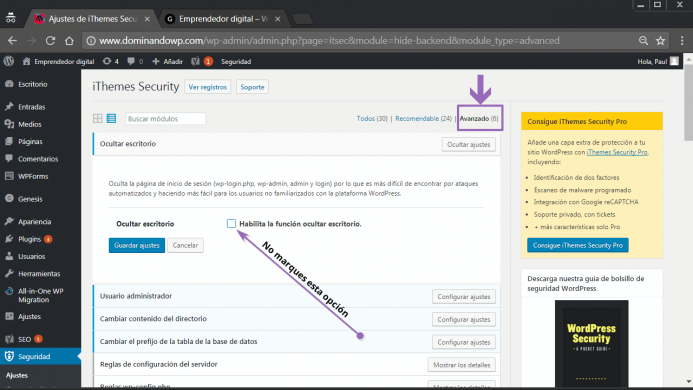Click Consigue iThemes Security Pro button
This screenshot has width=693, height=390.
pos(578,245)
